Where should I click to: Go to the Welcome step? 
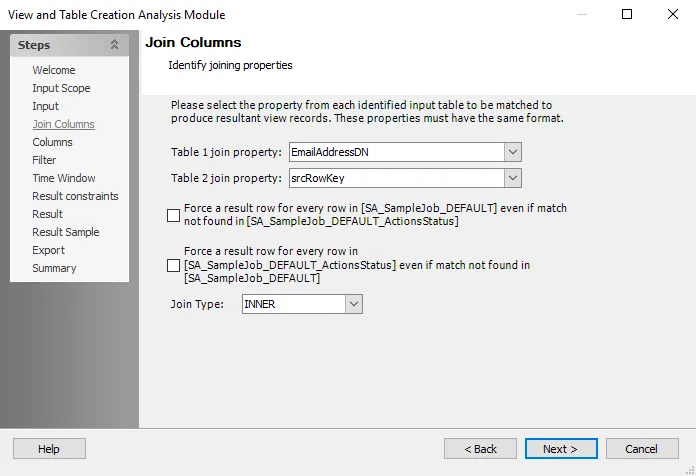pyautogui.click(x=54, y=70)
